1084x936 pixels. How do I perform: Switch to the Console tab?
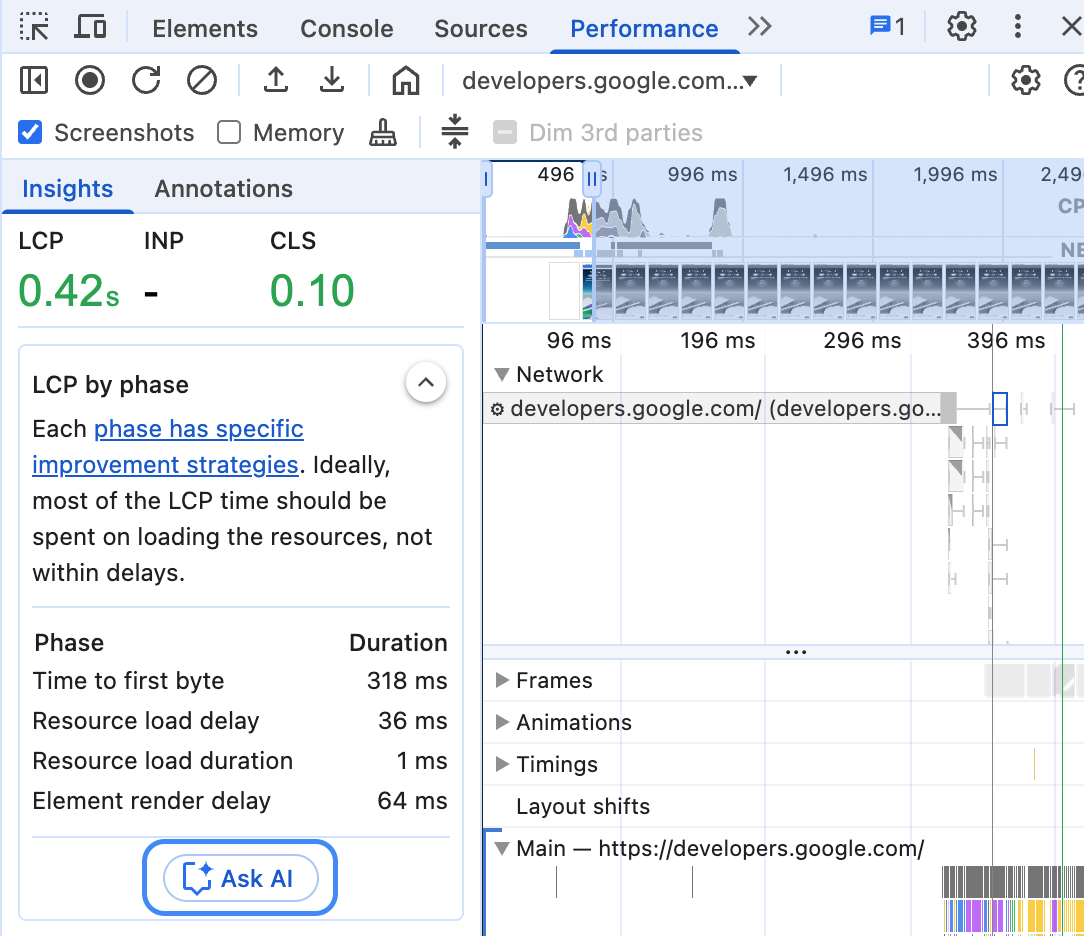coord(346,29)
